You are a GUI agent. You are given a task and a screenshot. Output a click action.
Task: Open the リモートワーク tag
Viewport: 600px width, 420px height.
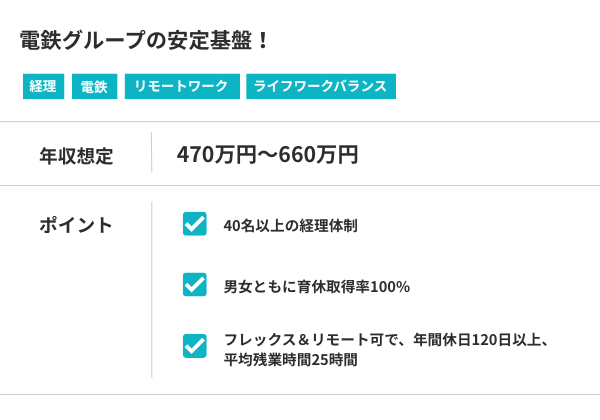click(182, 87)
